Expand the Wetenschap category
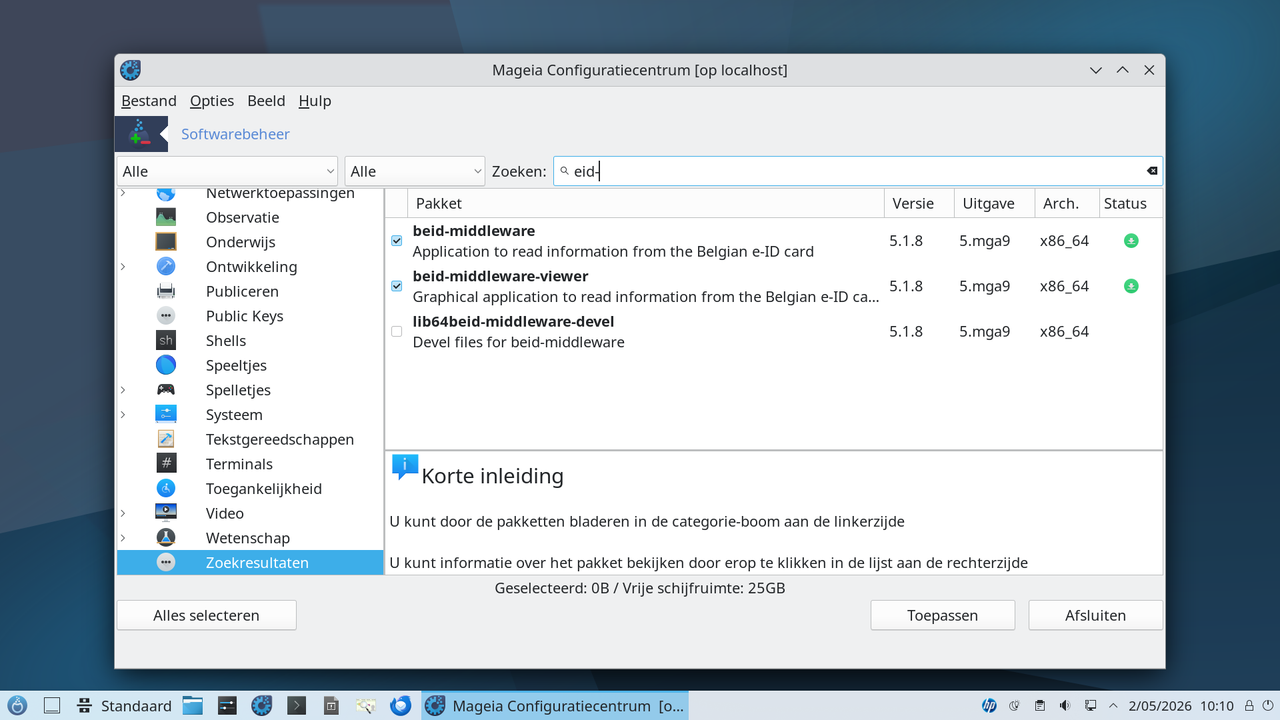Image resolution: width=1280 pixels, height=720 pixels. point(123,538)
